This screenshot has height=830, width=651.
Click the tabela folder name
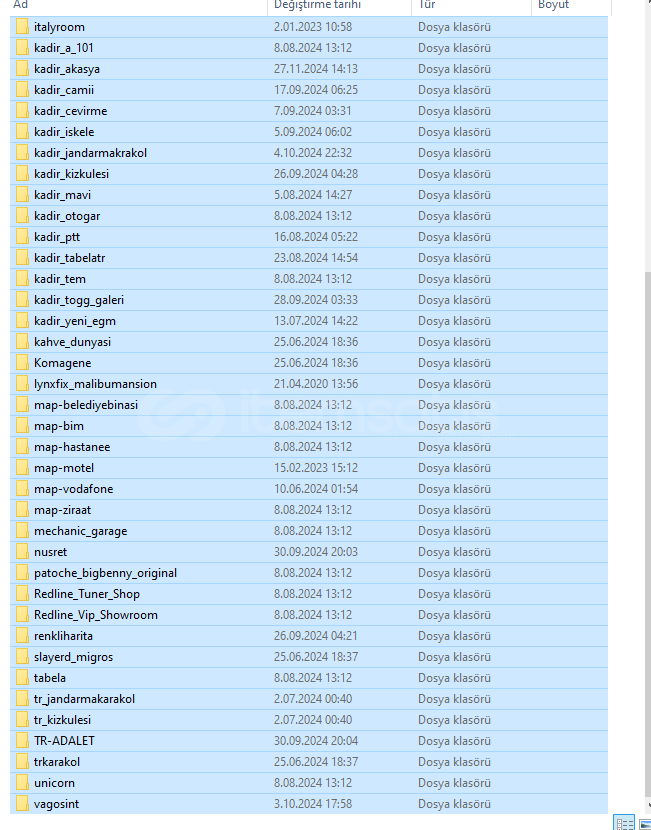pyautogui.click(x=50, y=678)
